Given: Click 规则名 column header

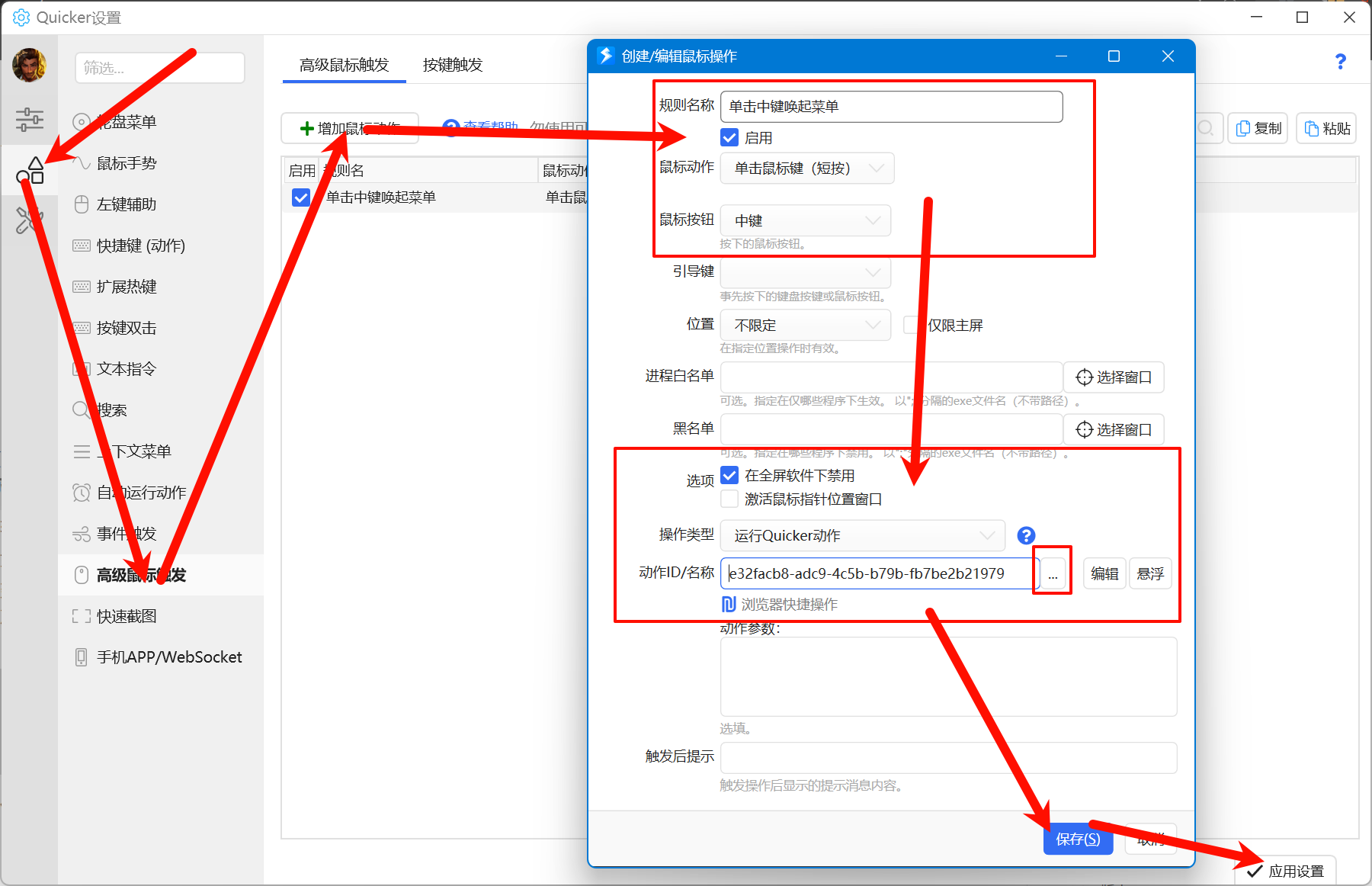Looking at the screenshot, I should point(428,170).
